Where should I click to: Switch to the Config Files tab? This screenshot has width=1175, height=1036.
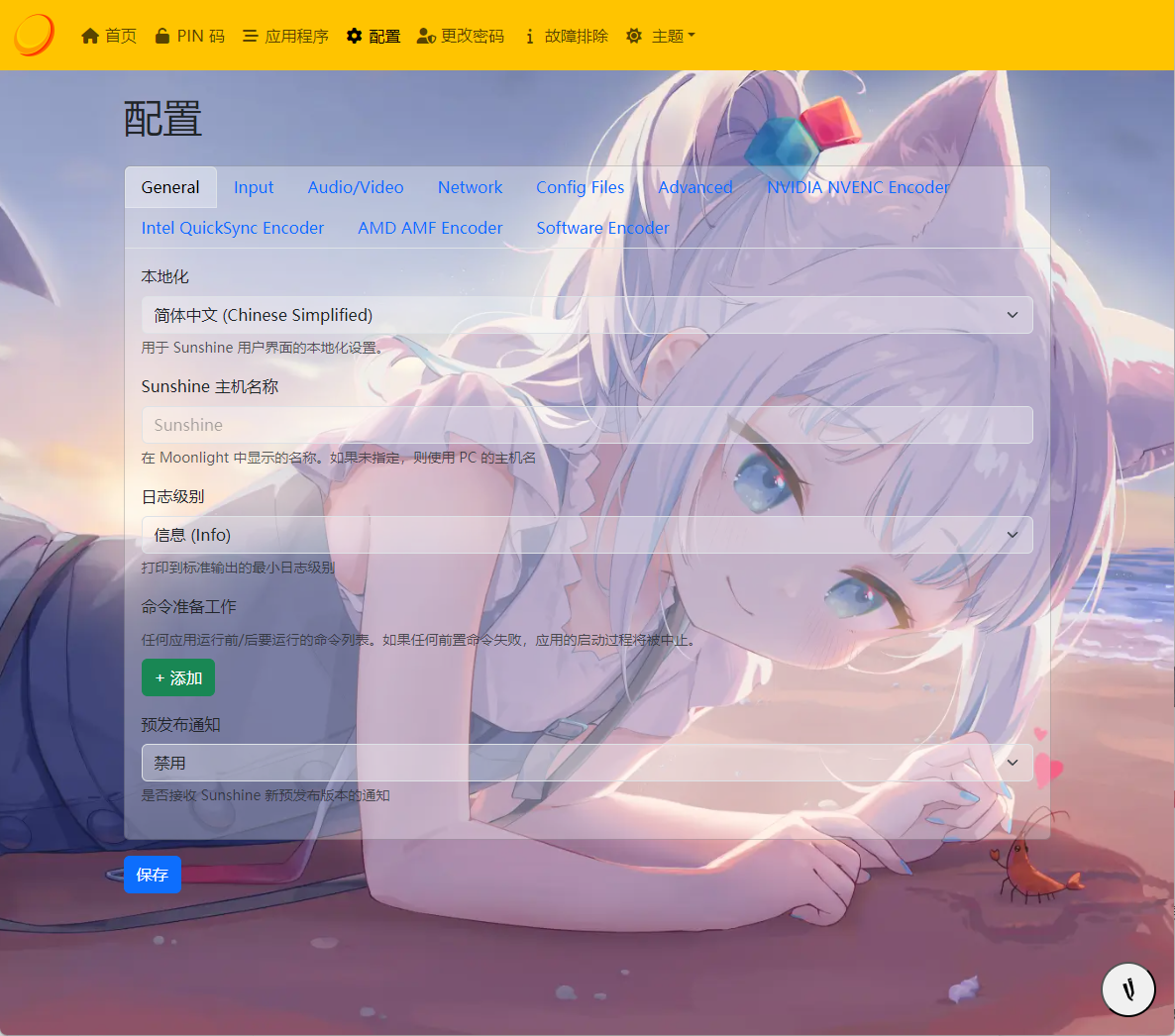(x=580, y=187)
